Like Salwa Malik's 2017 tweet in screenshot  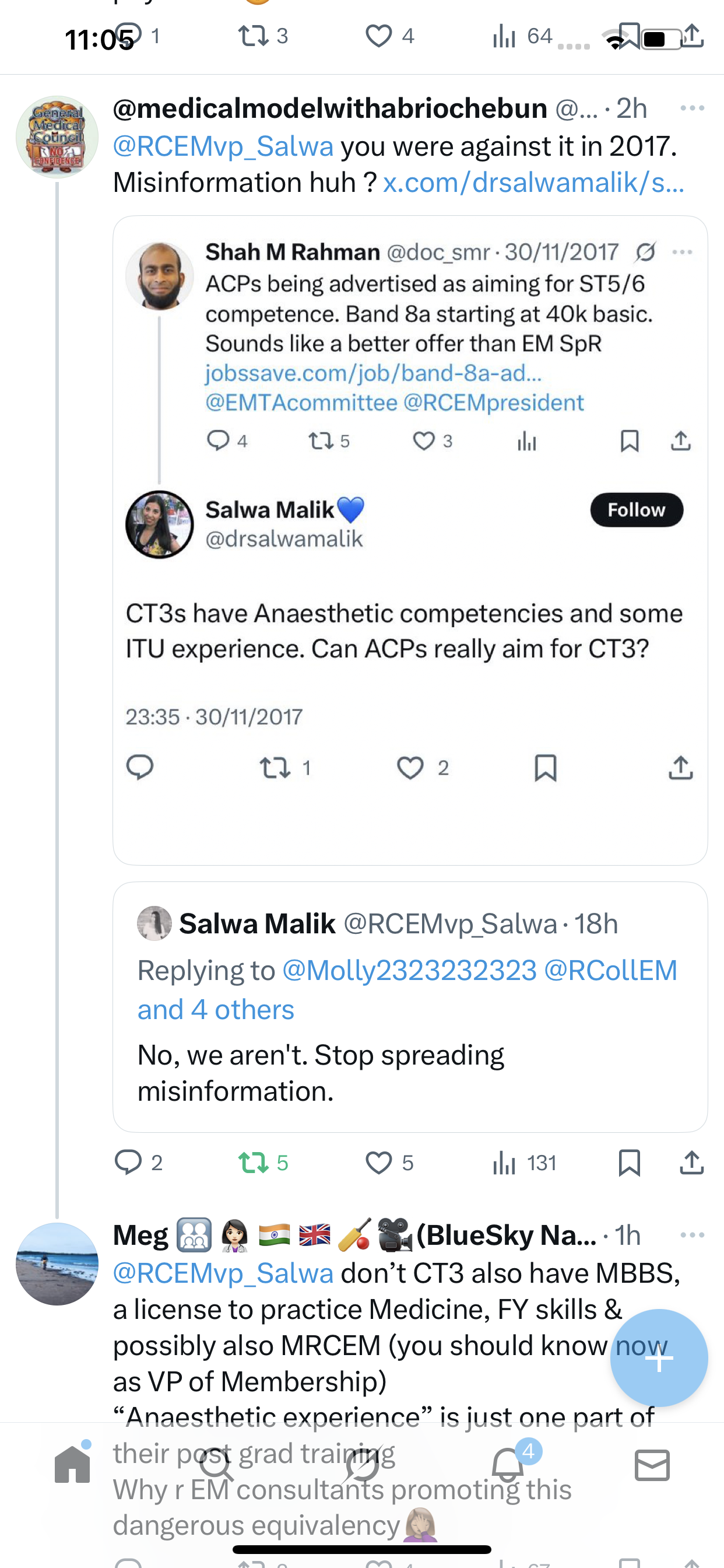(x=410, y=768)
